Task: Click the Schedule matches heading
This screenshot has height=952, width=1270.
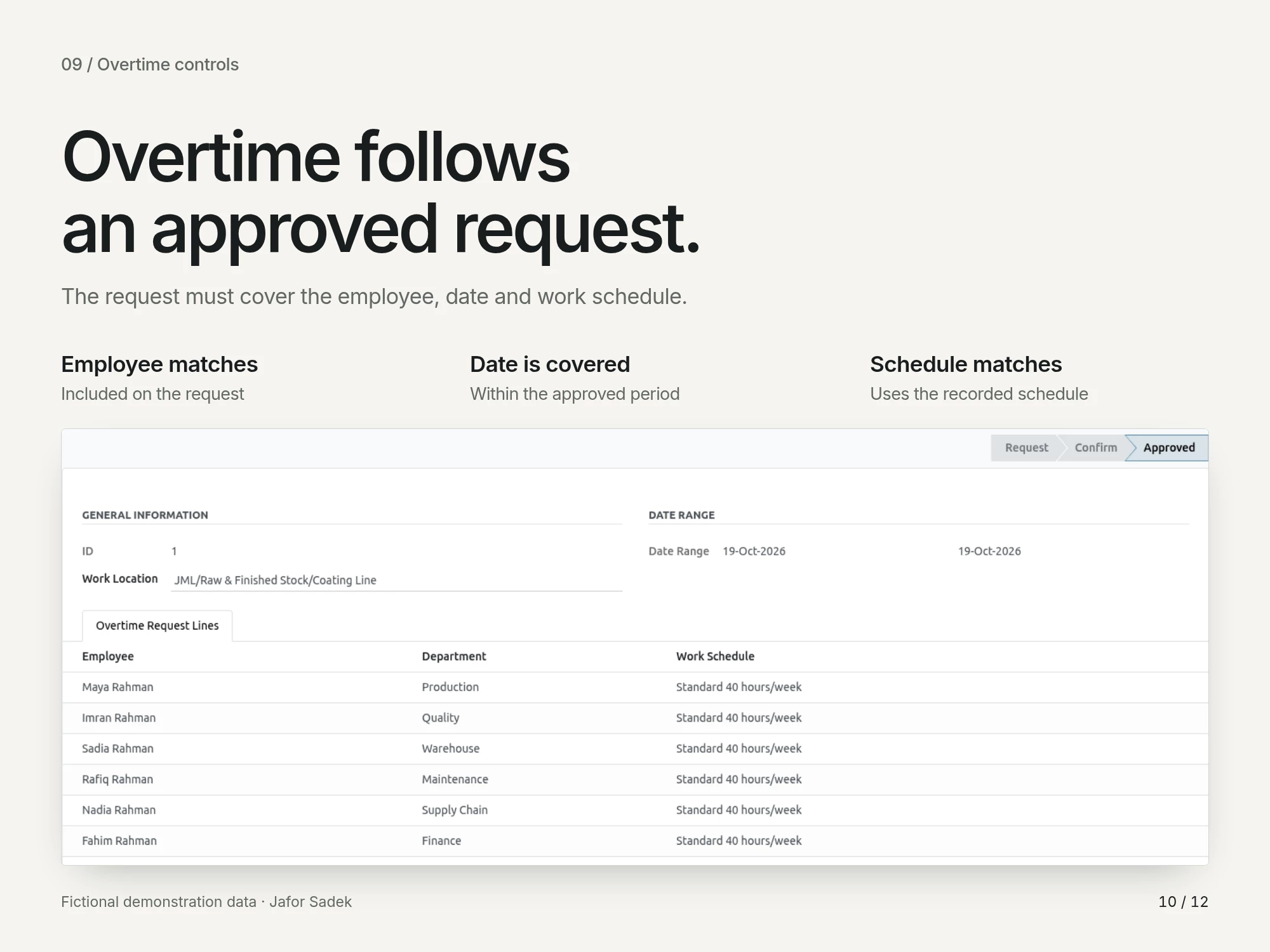Action: pos(966,364)
